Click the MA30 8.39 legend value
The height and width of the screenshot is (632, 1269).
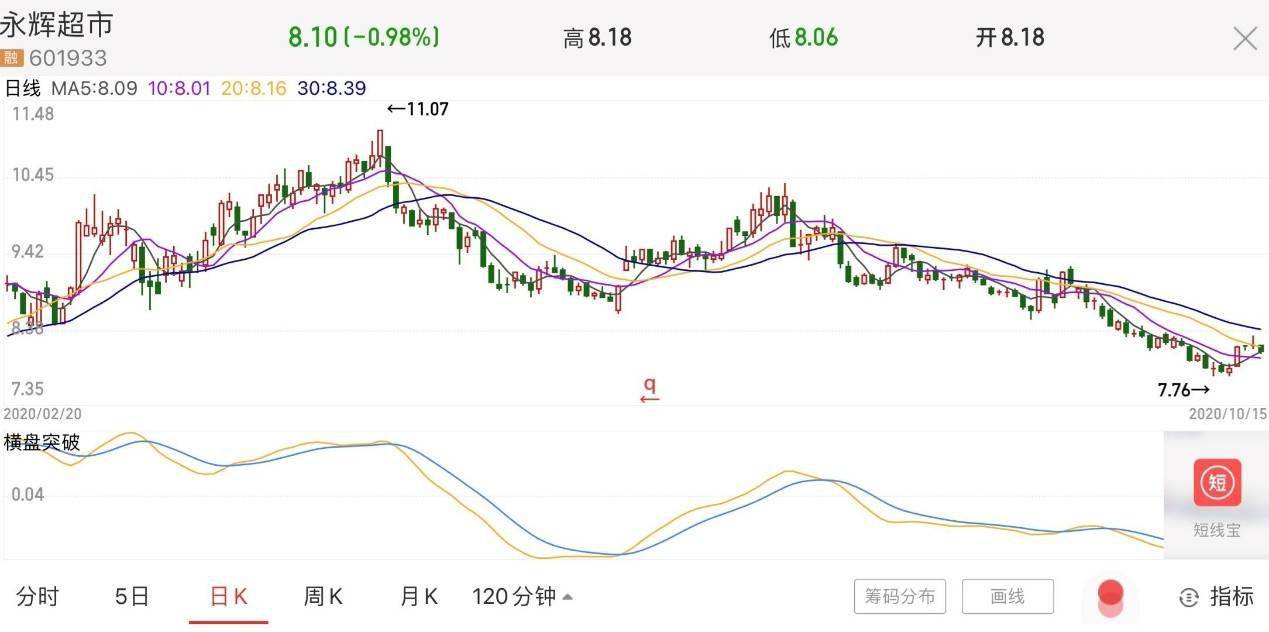(x=331, y=88)
